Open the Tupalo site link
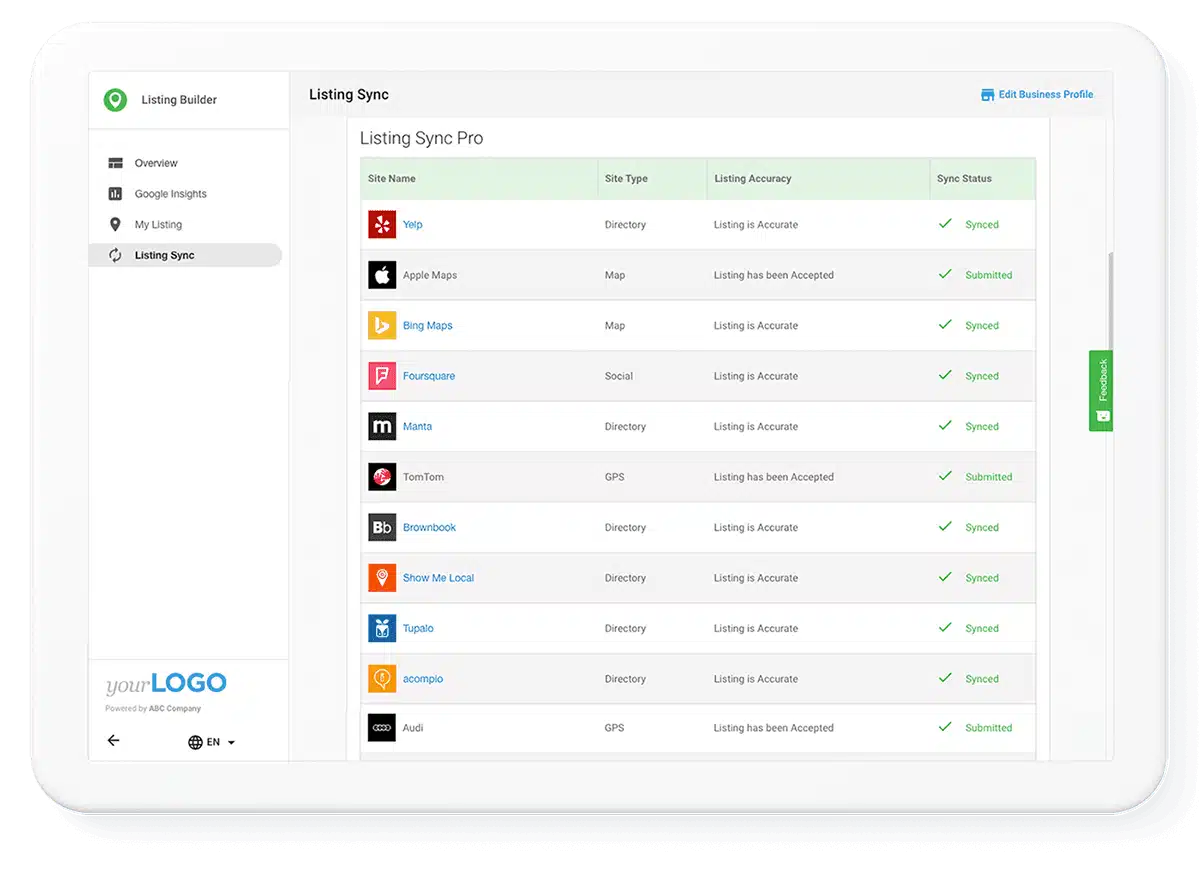The image size is (1200, 882). coord(418,629)
